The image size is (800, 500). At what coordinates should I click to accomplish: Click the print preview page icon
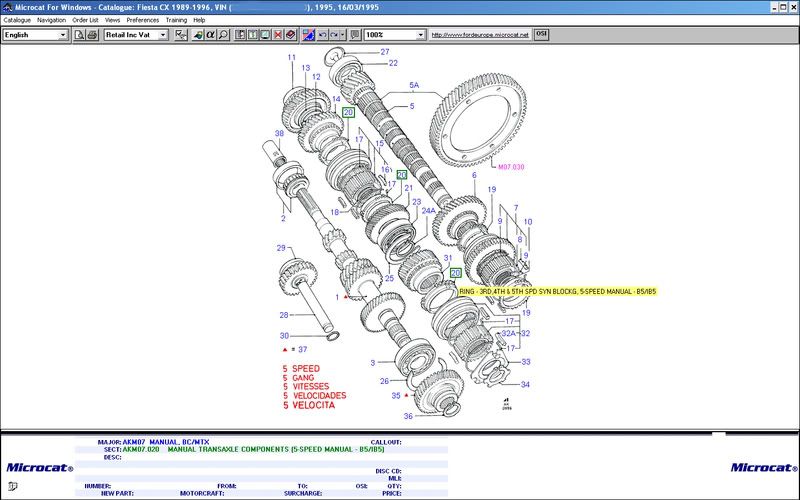pyautogui.click(x=79, y=35)
